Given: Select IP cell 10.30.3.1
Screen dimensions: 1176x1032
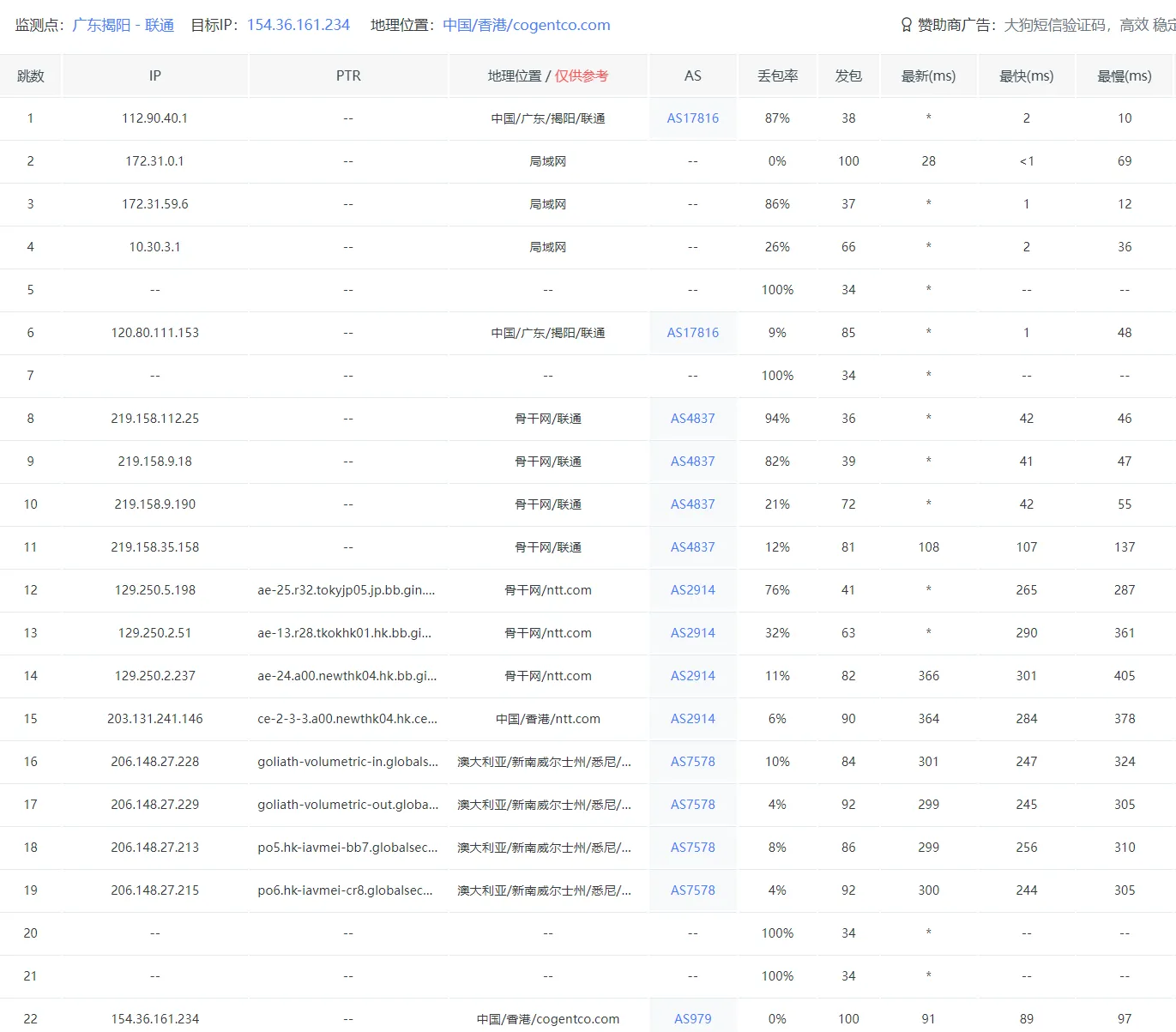Looking at the screenshot, I should pos(155,247).
